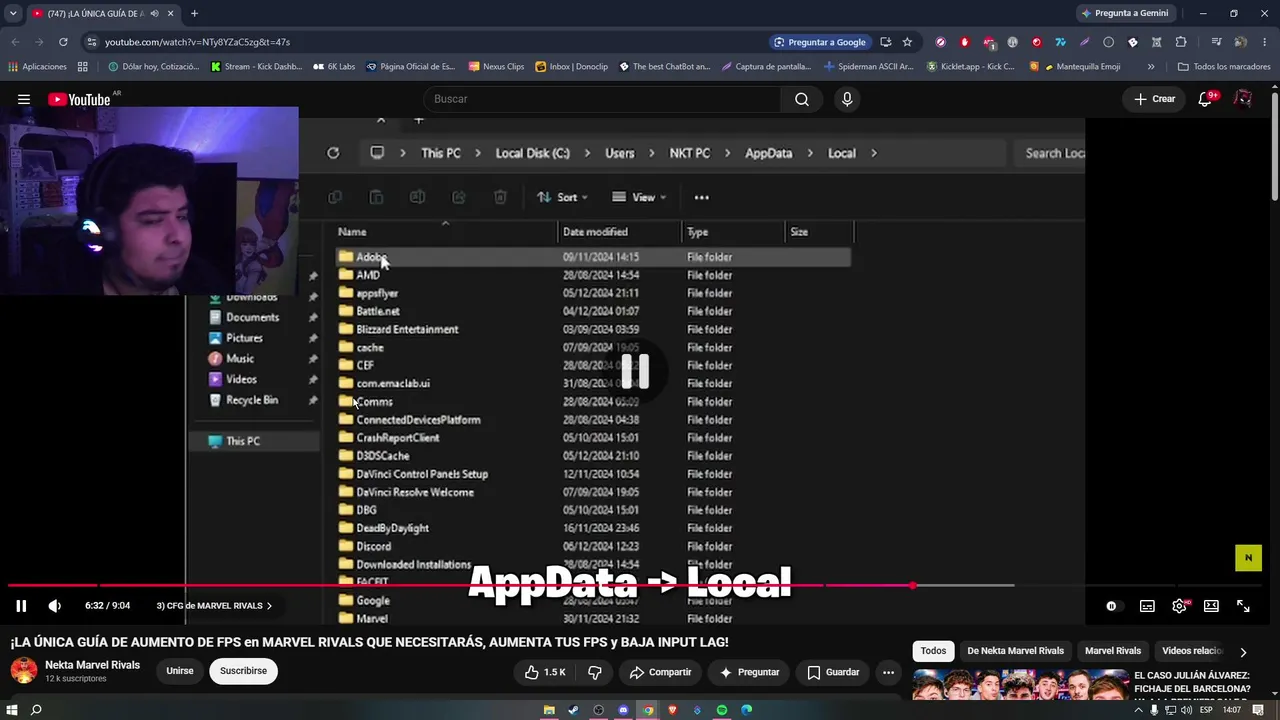The width and height of the screenshot is (1280, 720).
Task: Pause the video playback
Action: [21, 606]
